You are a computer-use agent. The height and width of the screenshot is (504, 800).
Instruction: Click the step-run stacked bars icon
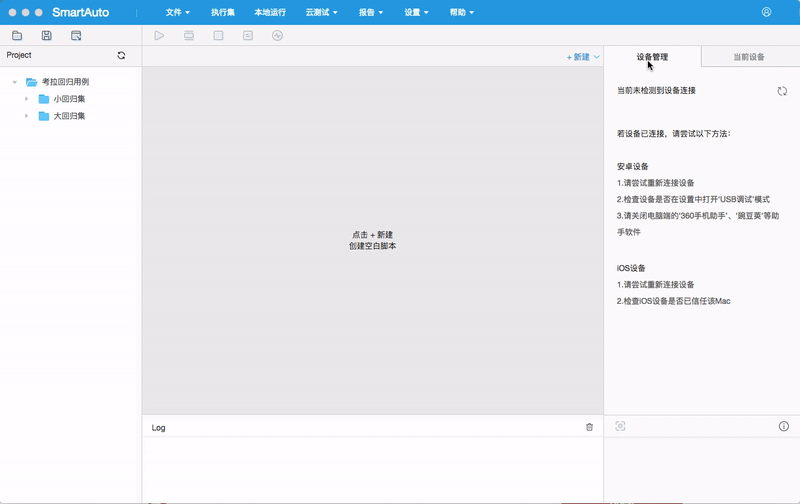tap(189, 35)
